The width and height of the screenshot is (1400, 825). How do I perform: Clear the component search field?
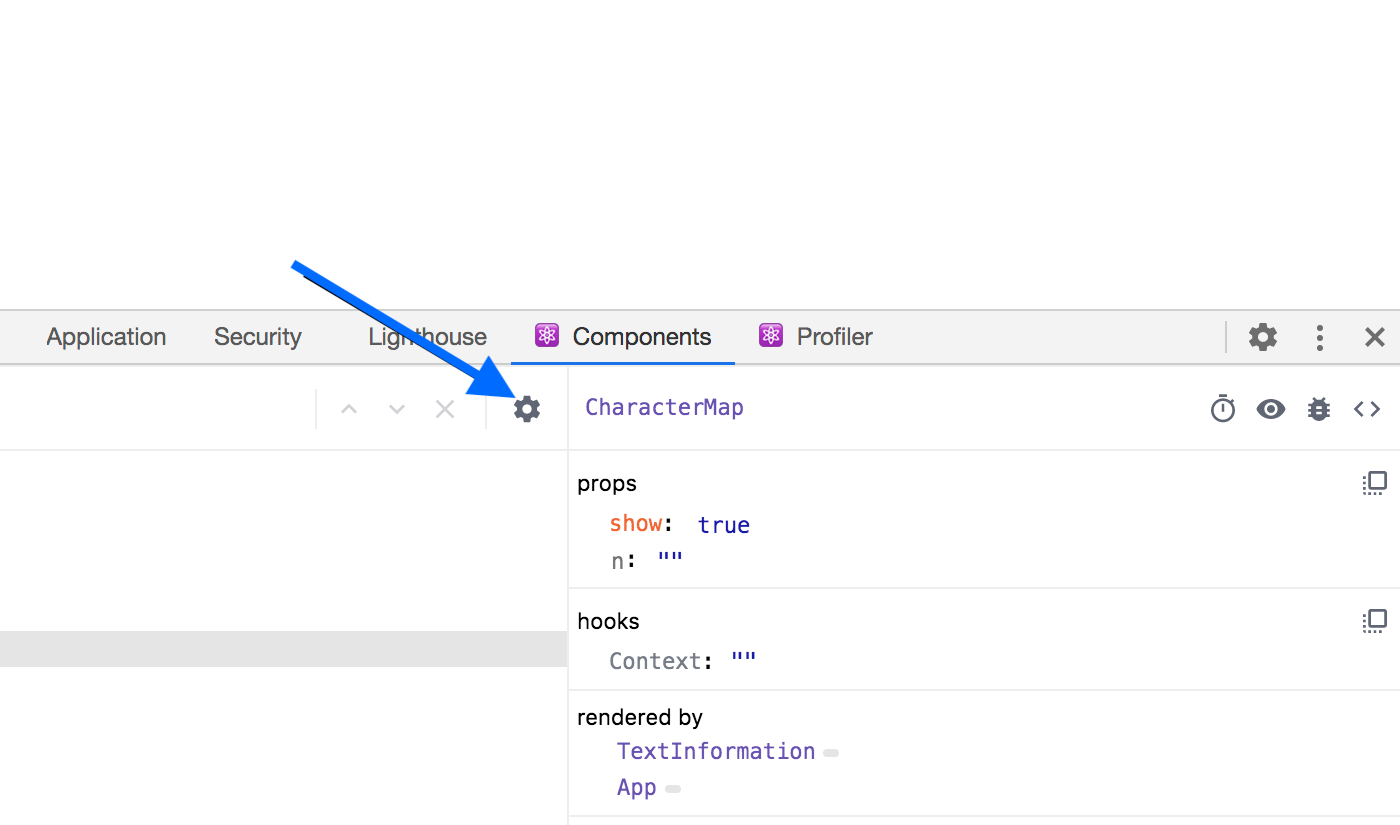(445, 409)
